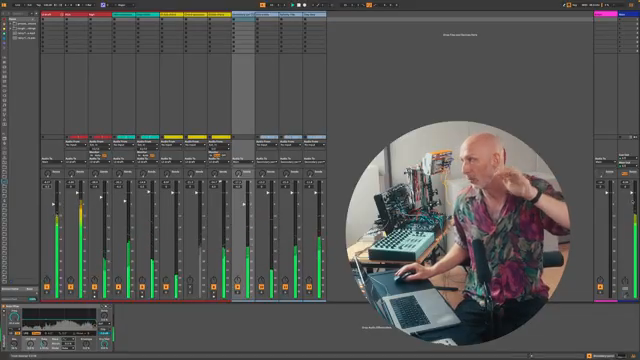Click the pan knob of the sixth track
Screen dimensions: 640x360
[x=166, y=280]
